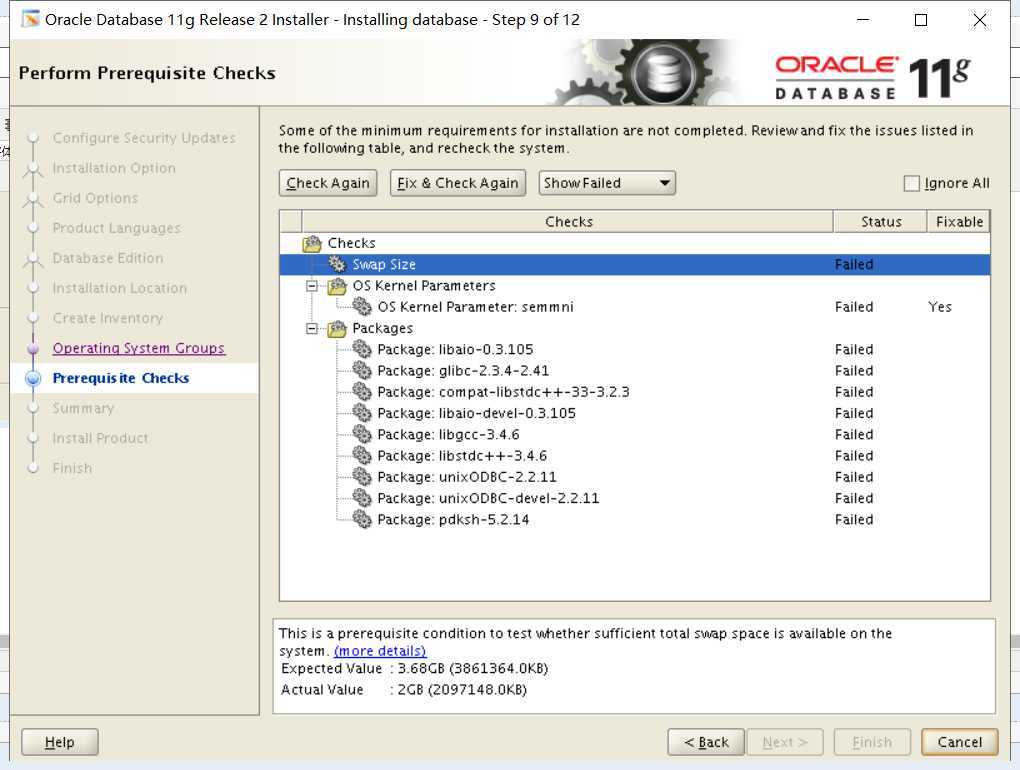Select Package: libaio-devel-0.3.105 row
The image size is (1020, 770).
point(635,413)
